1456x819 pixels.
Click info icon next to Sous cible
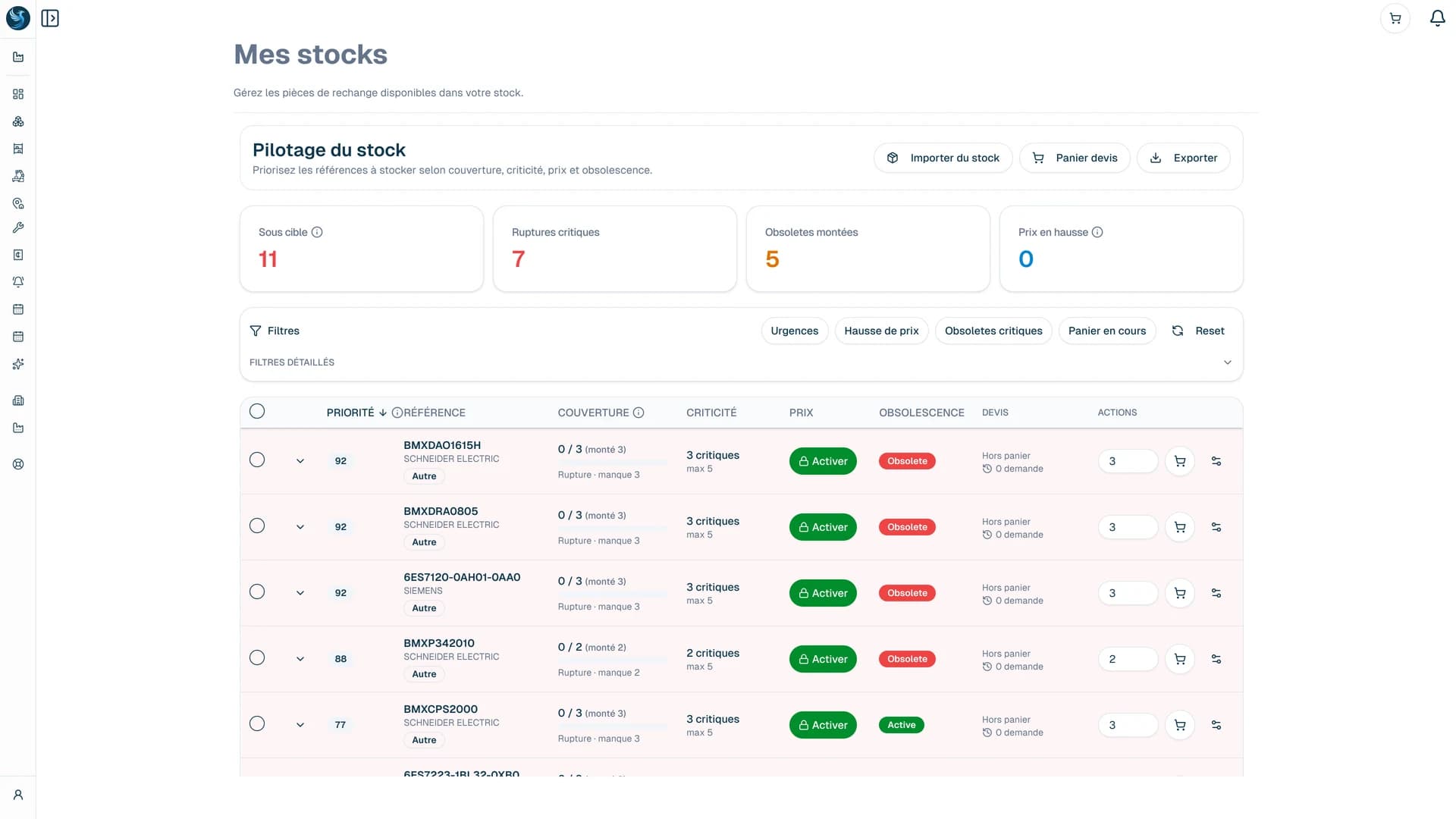click(317, 232)
